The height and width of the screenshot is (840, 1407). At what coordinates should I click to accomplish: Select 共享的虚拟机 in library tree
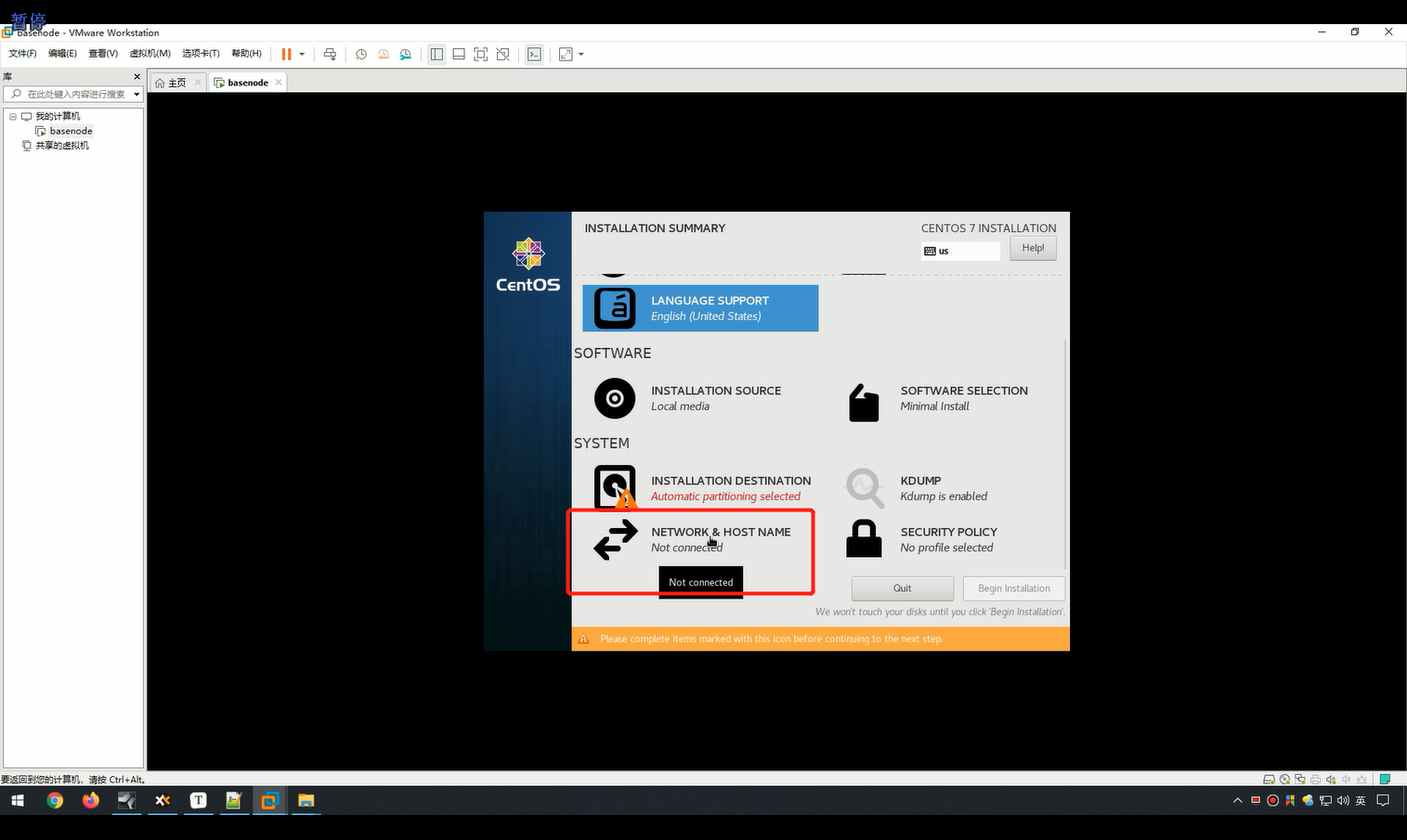(62, 146)
